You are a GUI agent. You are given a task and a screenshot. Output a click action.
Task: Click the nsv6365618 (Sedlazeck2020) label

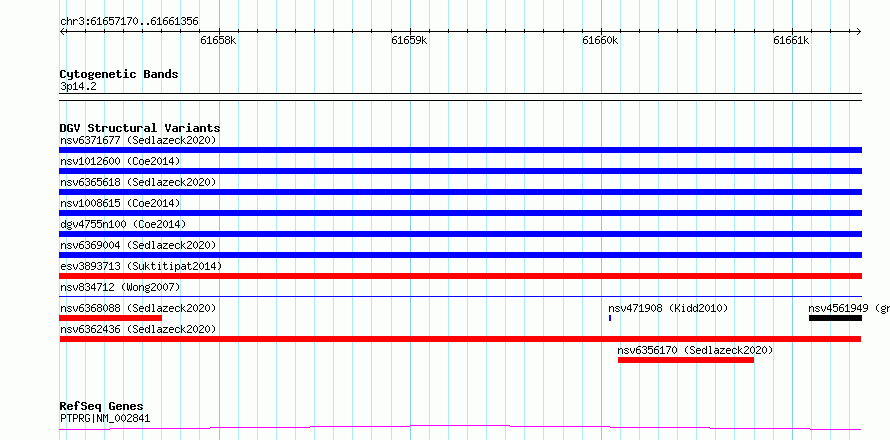pos(138,182)
